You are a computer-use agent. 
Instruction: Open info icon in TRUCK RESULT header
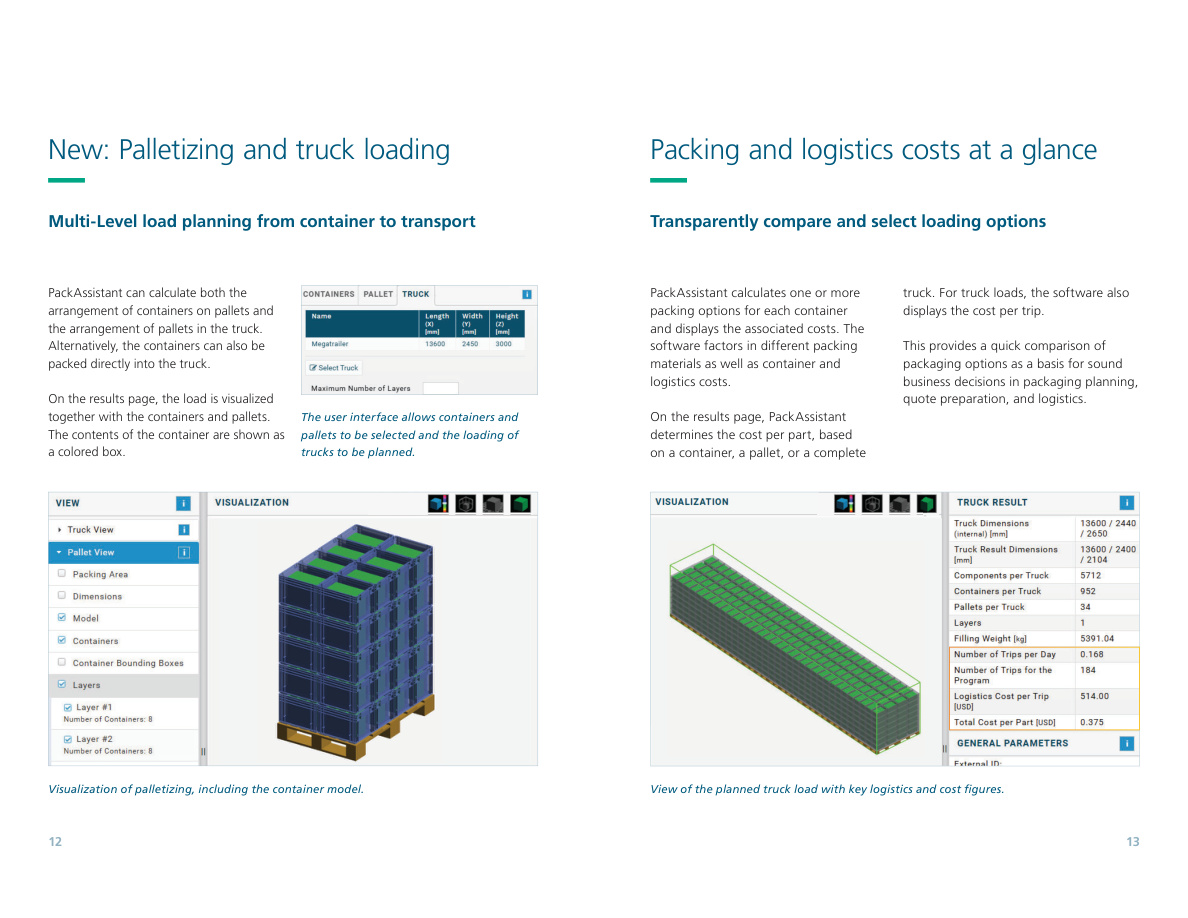click(x=1127, y=502)
